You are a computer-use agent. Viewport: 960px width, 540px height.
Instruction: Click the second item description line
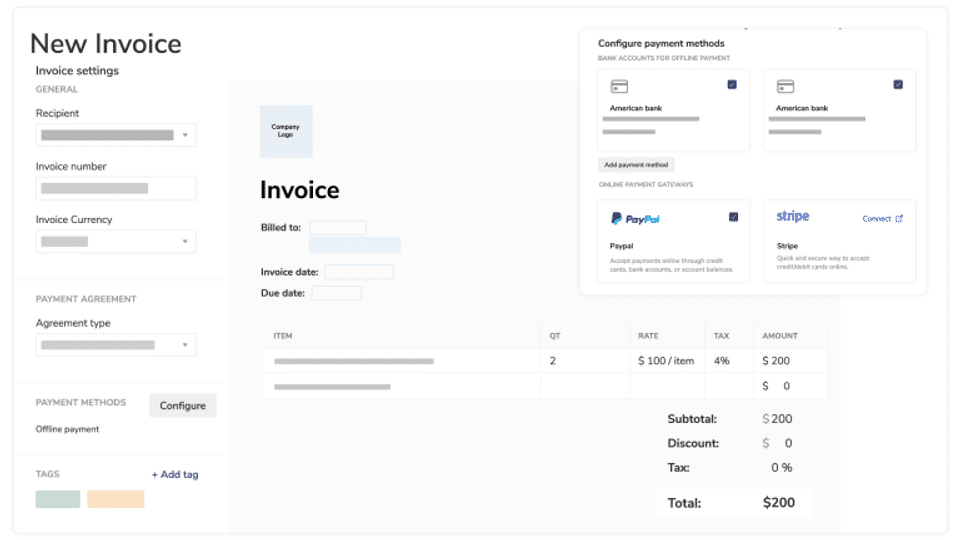coord(332,387)
